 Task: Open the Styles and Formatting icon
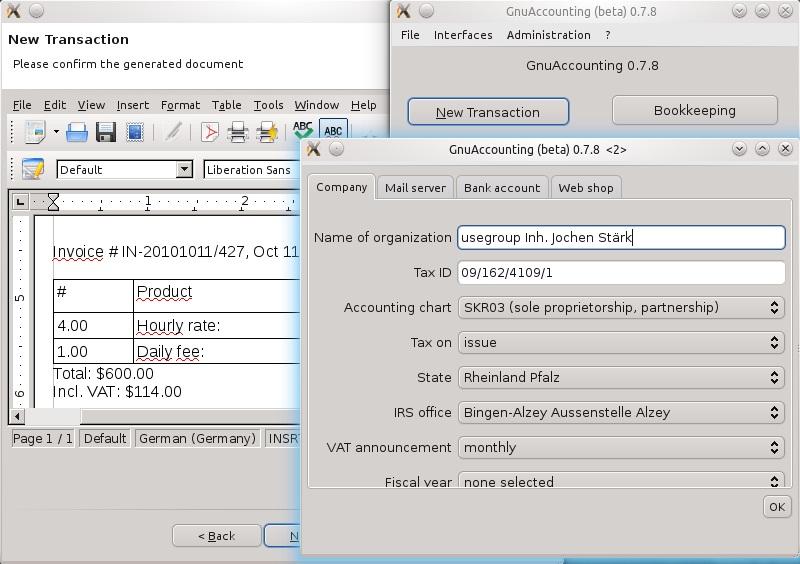pos(33,169)
